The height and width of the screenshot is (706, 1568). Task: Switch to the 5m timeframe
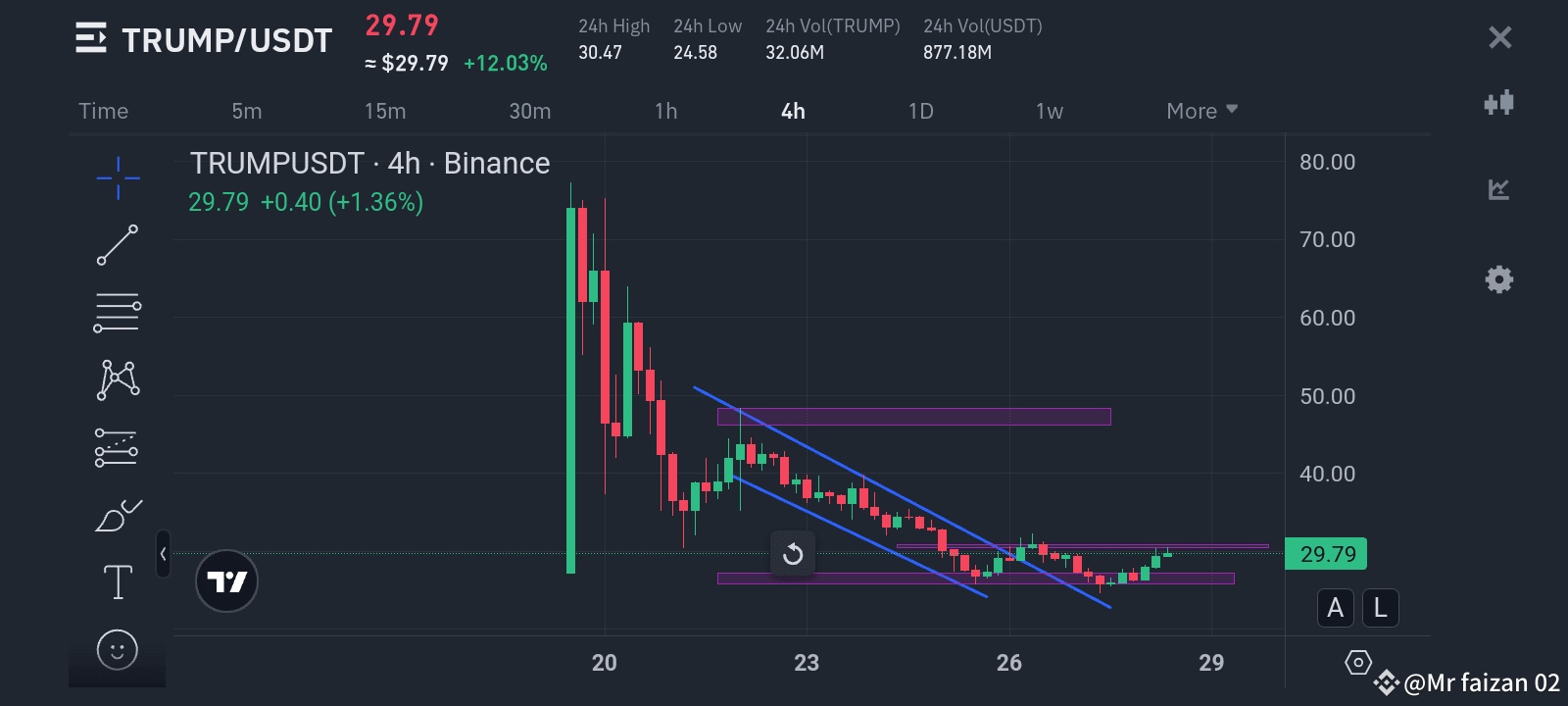[247, 111]
